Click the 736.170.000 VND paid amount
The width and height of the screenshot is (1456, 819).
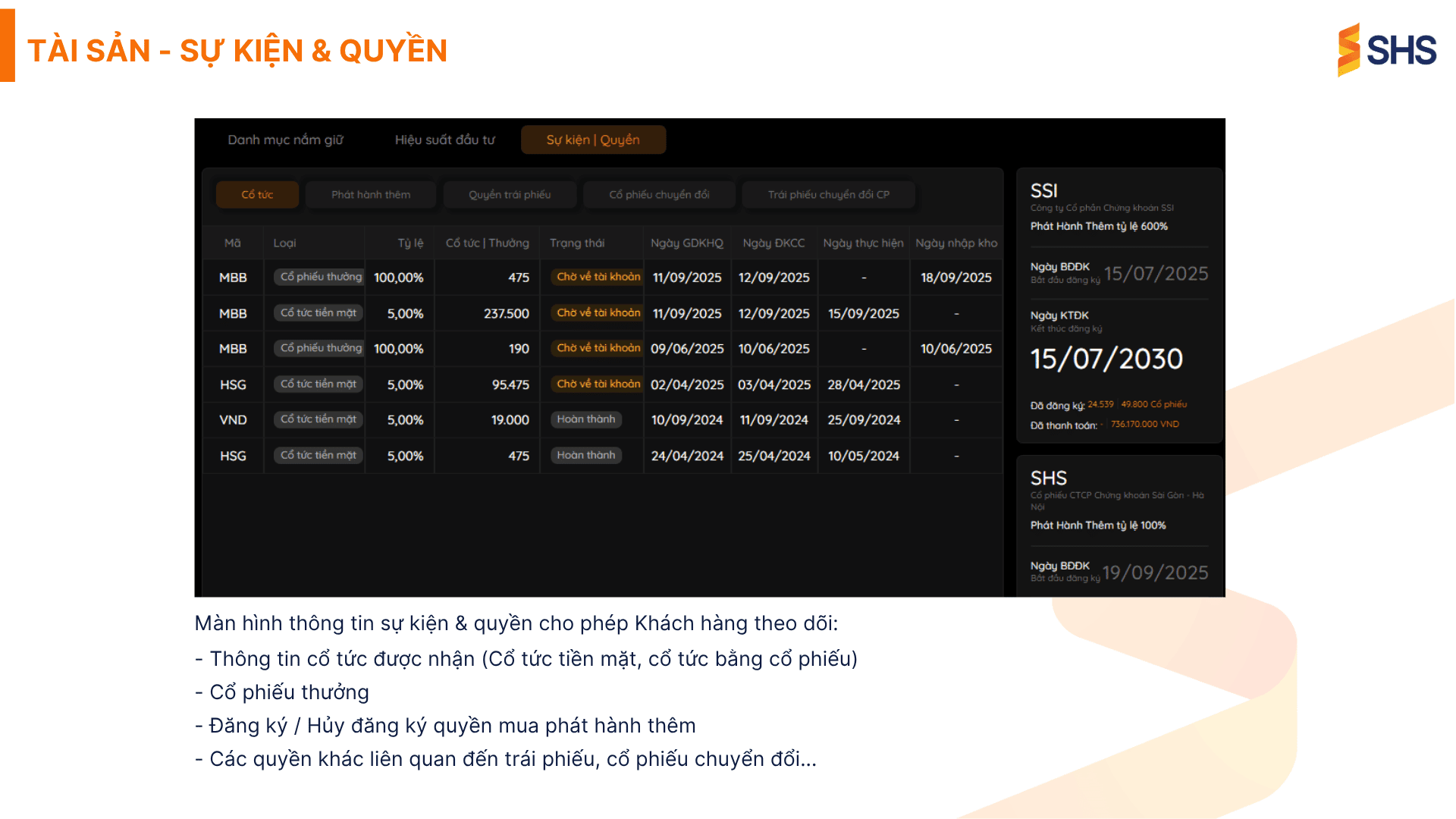click(x=1145, y=425)
